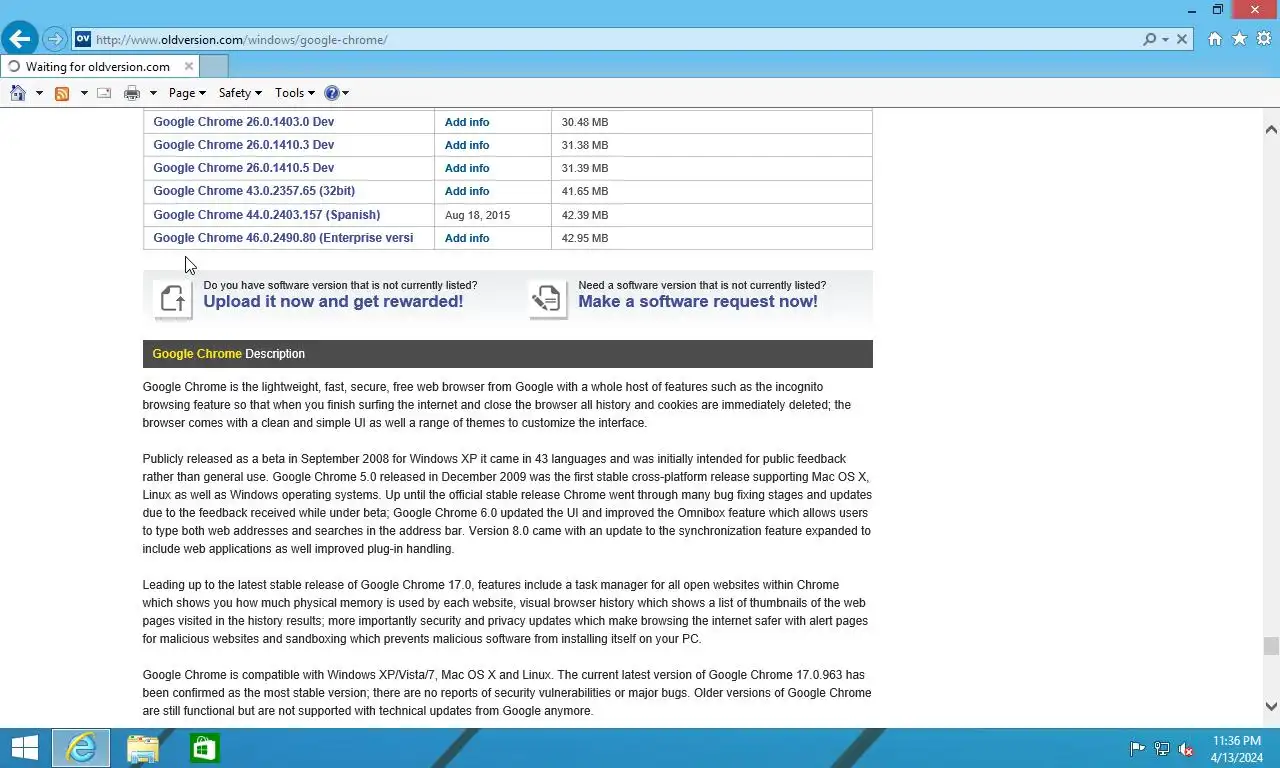This screenshot has height=768, width=1280.
Task: Expand the feeds dropdown arrow
Action: pyautogui.click(x=84, y=93)
